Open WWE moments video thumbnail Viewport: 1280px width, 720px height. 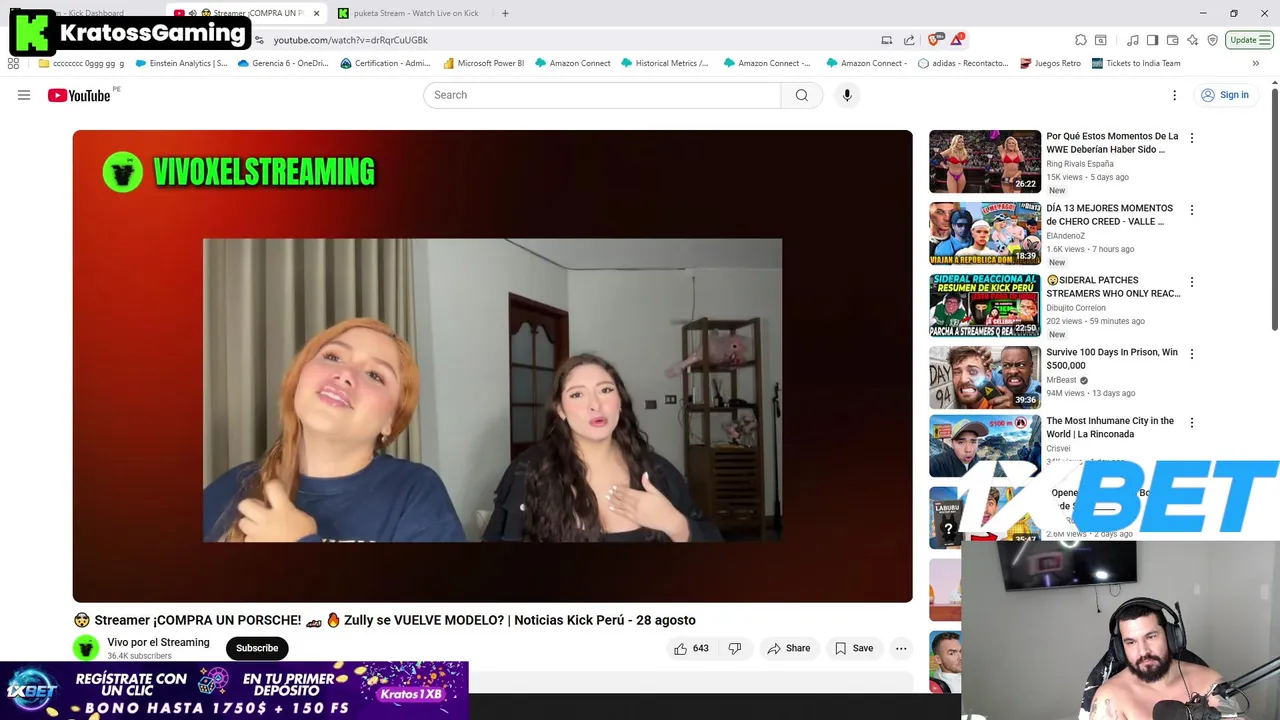985,161
